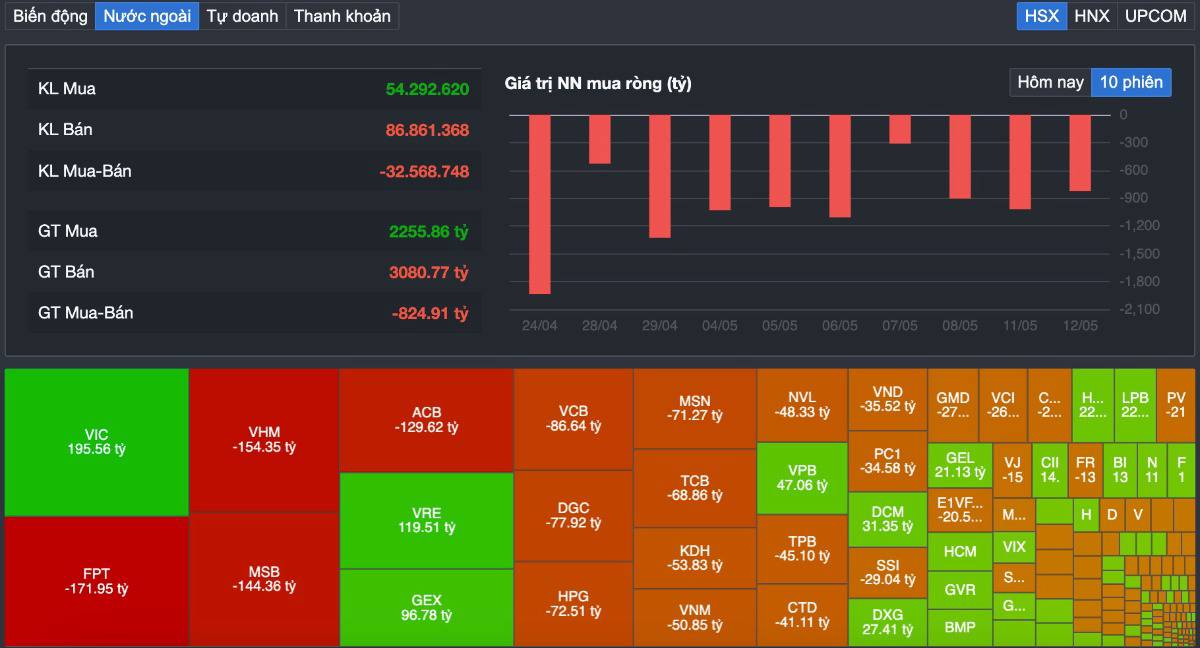Screen dimensions: 1200x648
Task: Select the VCB -86.64 tỷ tile
Action: pyautogui.click(x=573, y=419)
